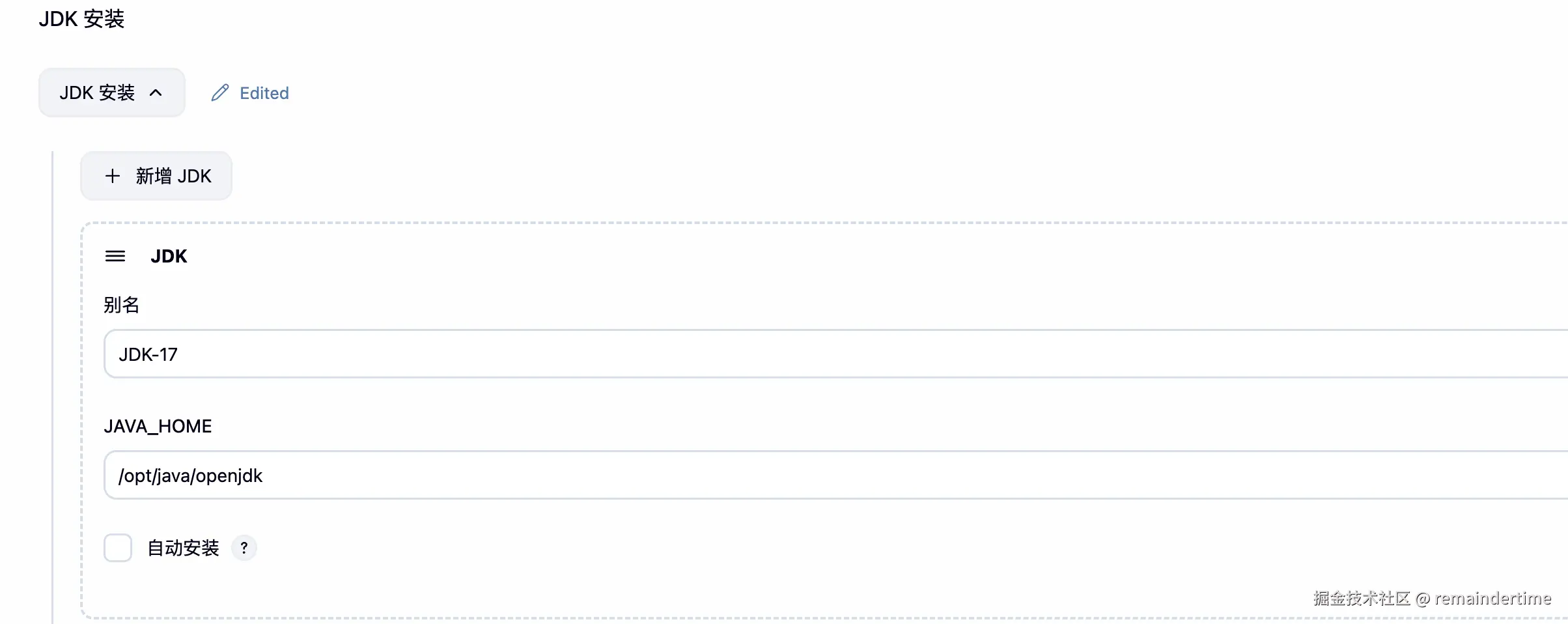Focus the 别名 field containing JDK-17
This screenshot has height=624, width=1568.
click(781, 354)
